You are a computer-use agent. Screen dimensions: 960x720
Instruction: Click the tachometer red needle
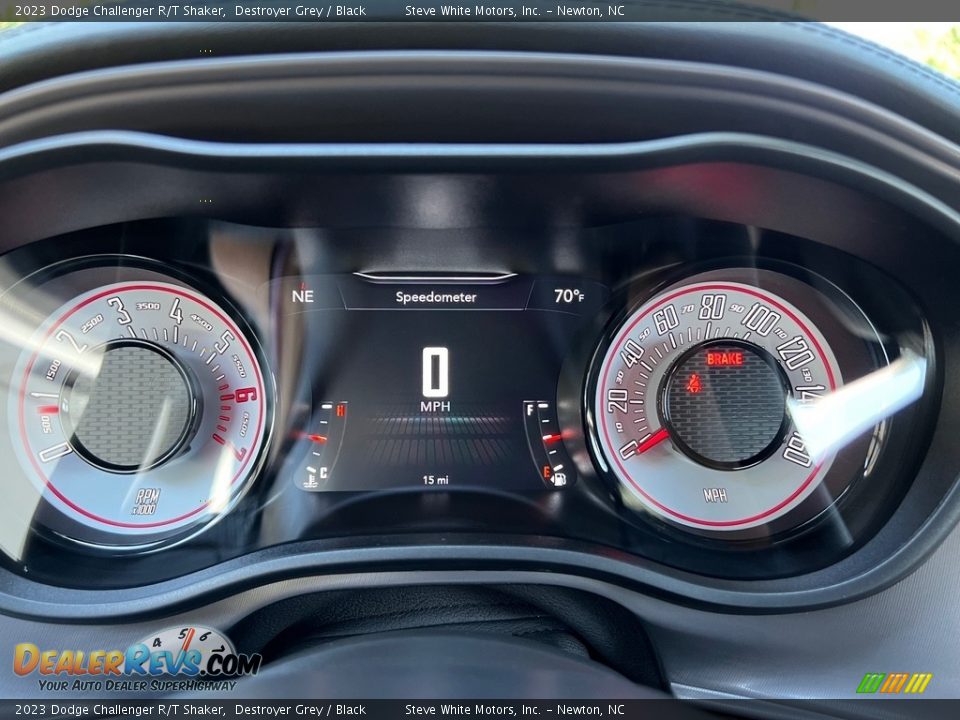(48, 409)
